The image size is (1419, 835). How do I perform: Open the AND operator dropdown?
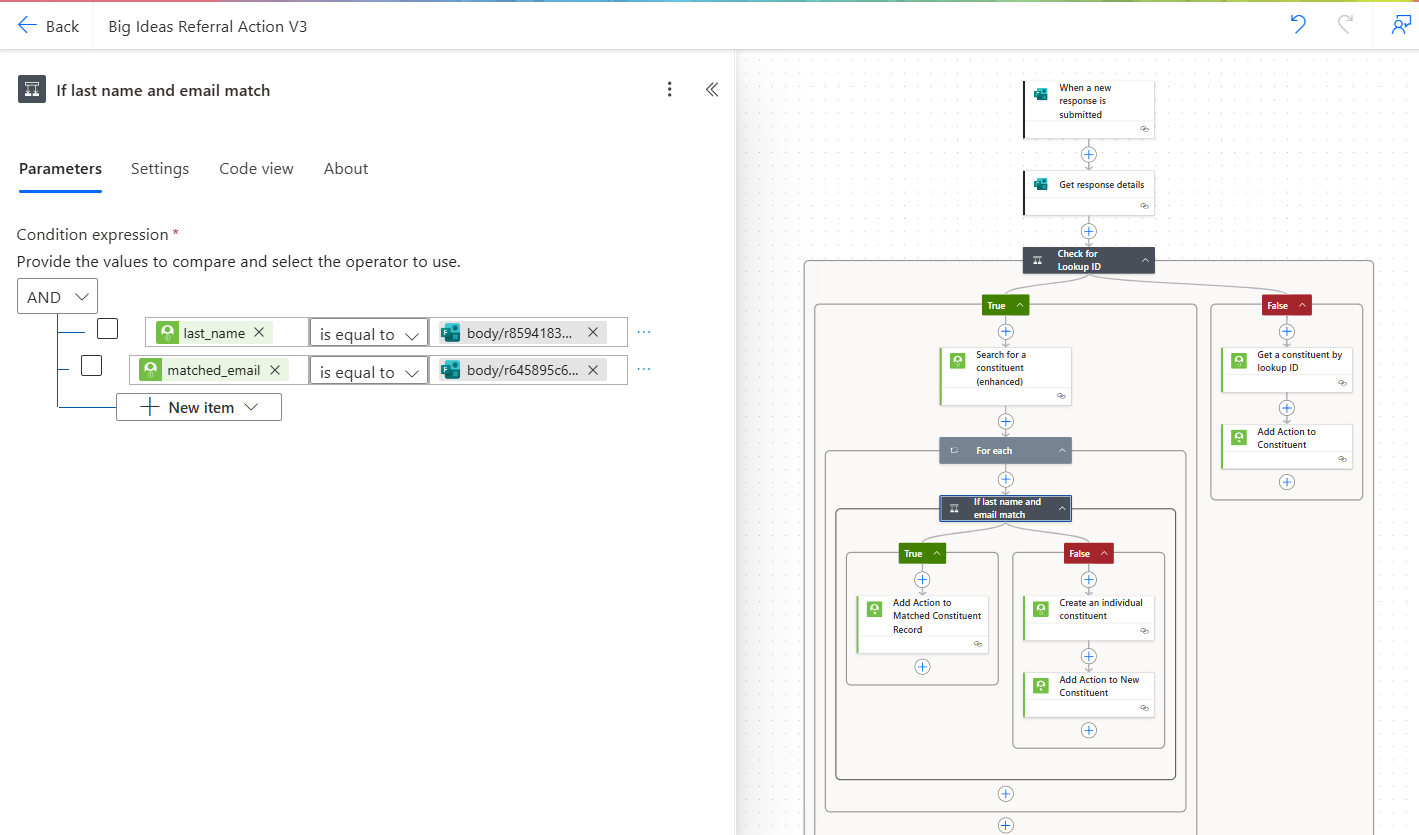pyautogui.click(x=57, y=296)
